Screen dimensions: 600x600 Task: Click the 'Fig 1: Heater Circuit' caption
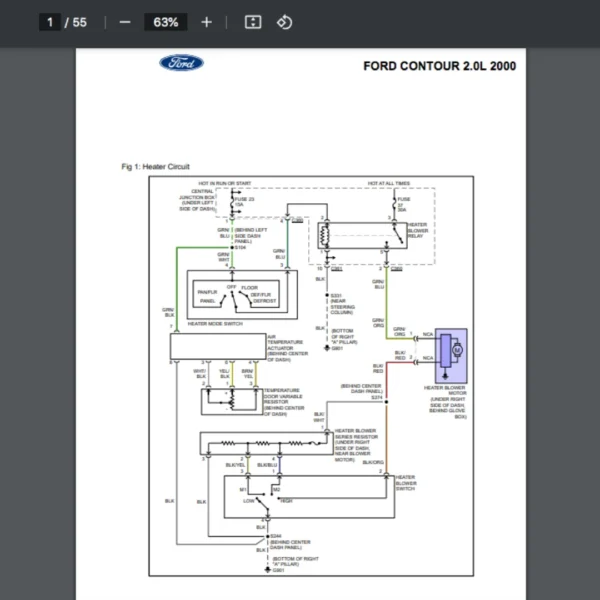click(x=155, y=167)
